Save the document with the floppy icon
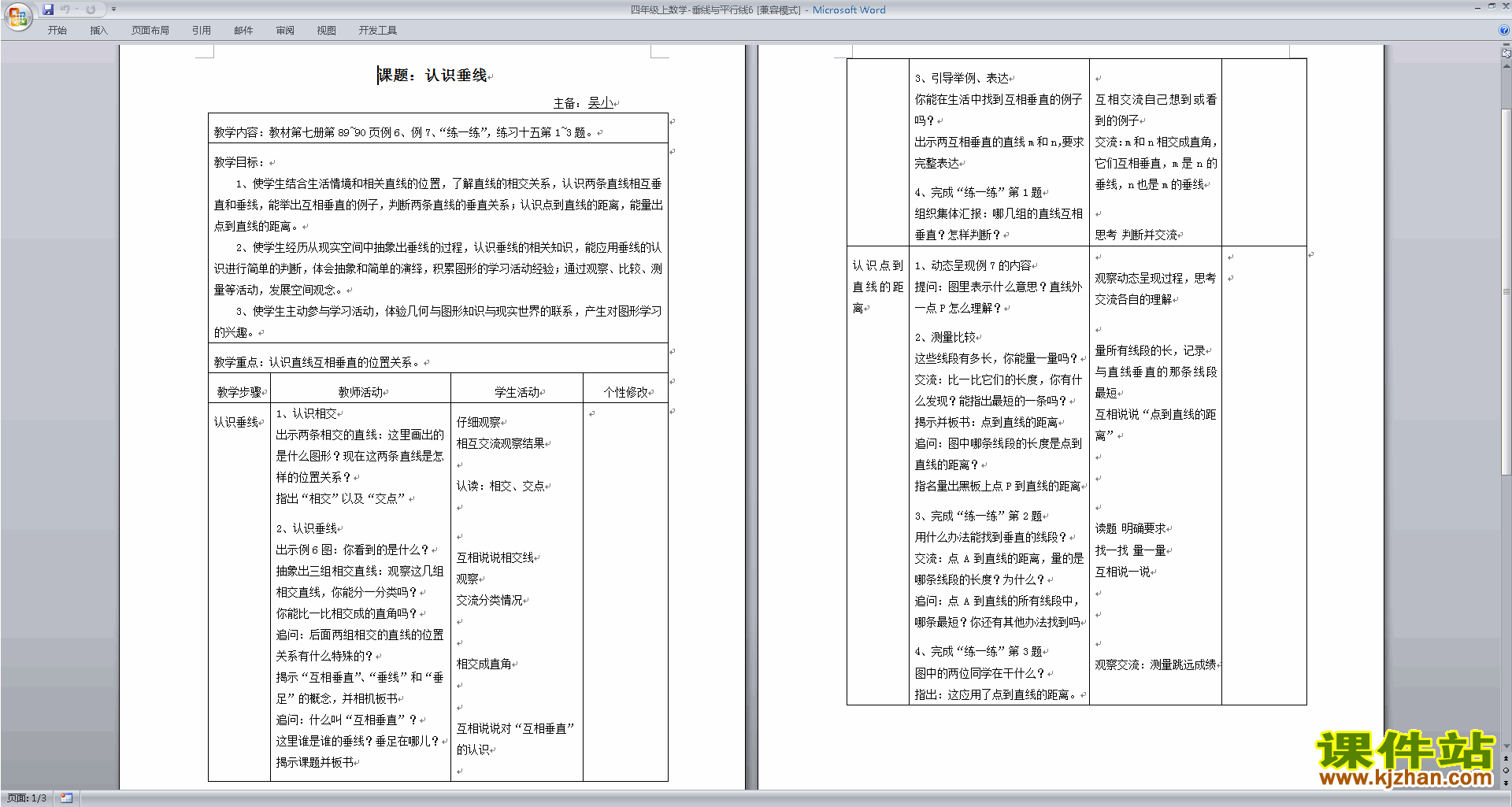 pos(48,9)
